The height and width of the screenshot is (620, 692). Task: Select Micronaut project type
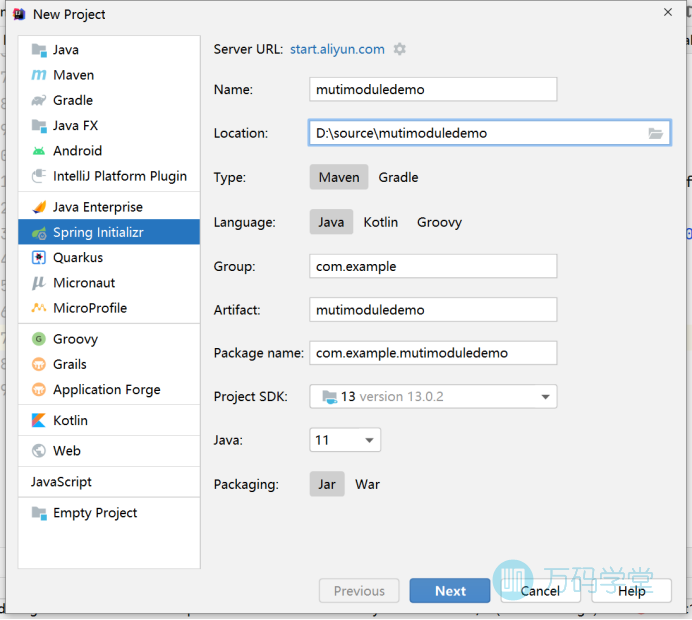[x=109, y=283]
